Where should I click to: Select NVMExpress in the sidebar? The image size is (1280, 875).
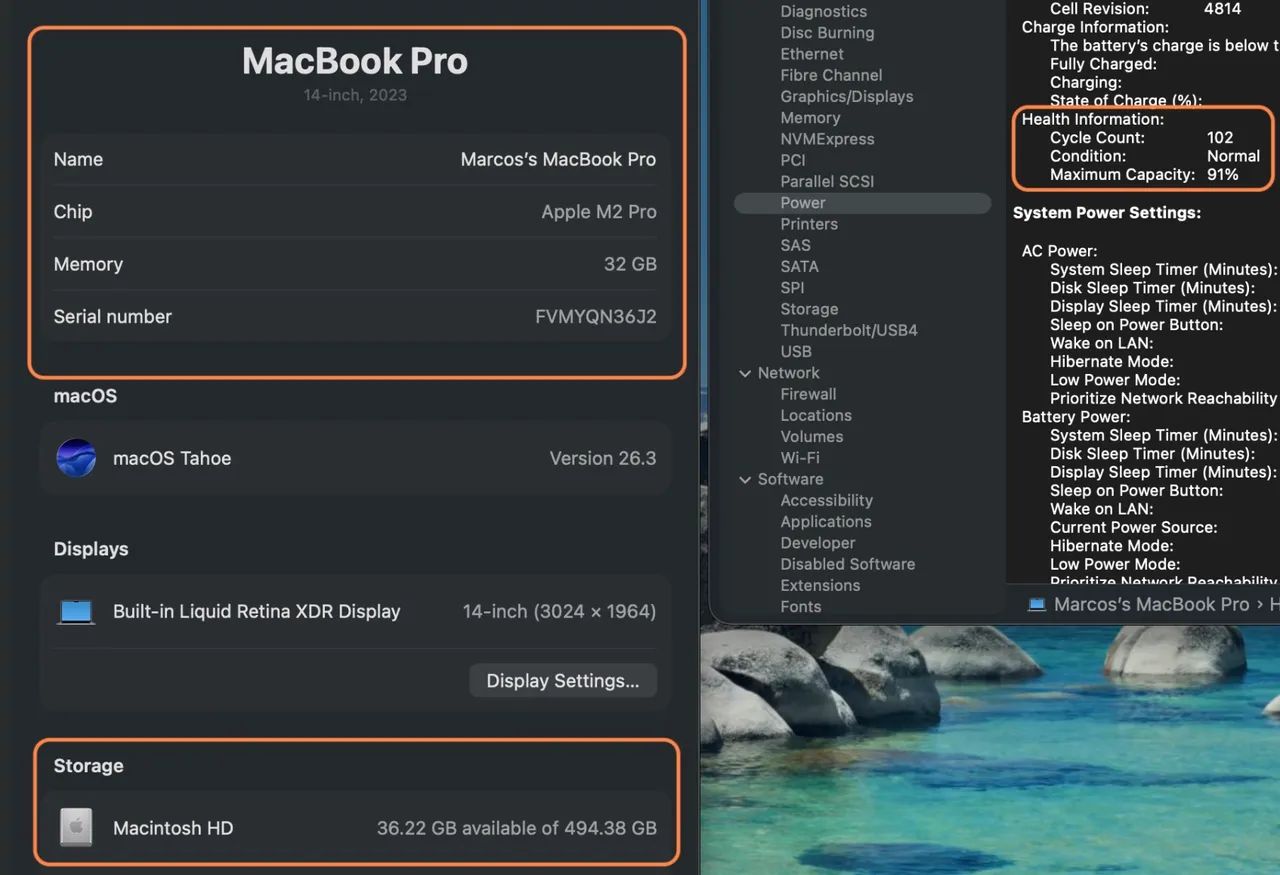coord(827,139)
